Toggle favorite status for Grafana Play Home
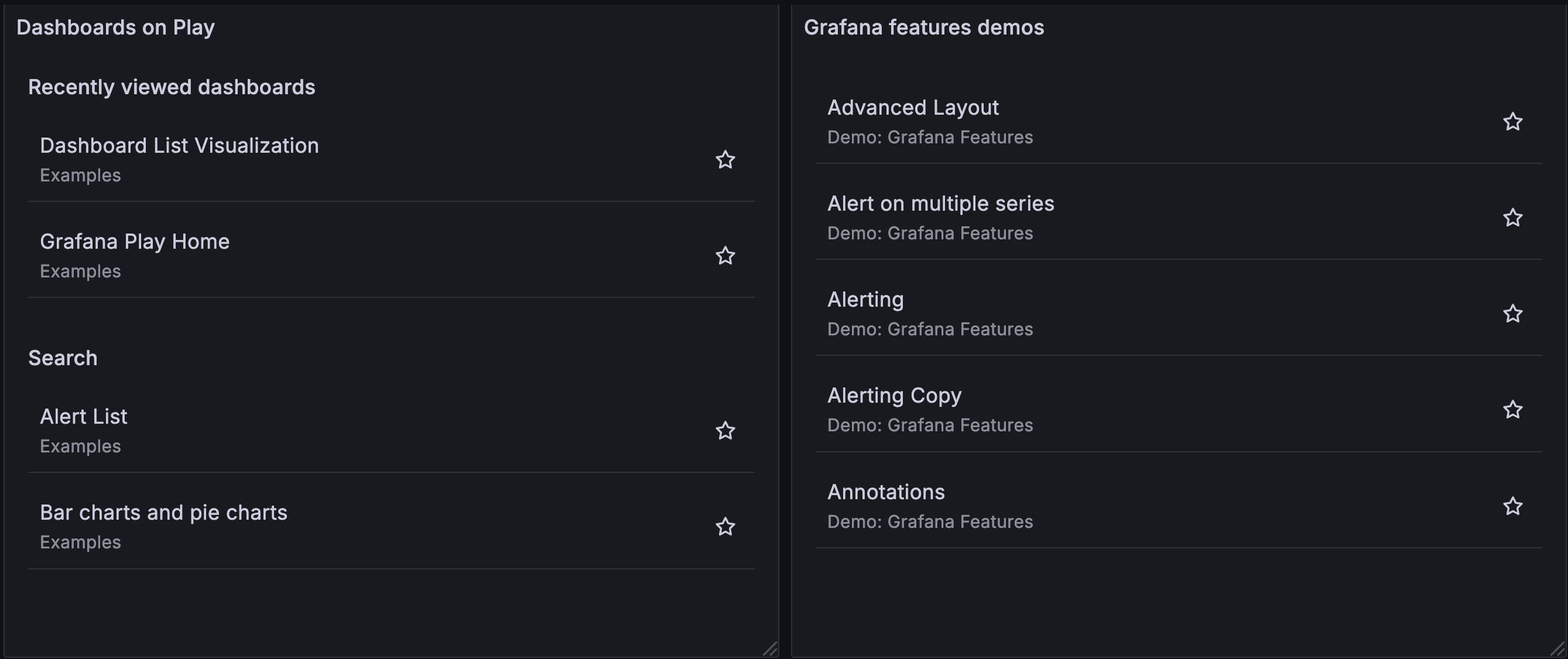This screenshot has width=1568, height=659. tap(725, 256)
